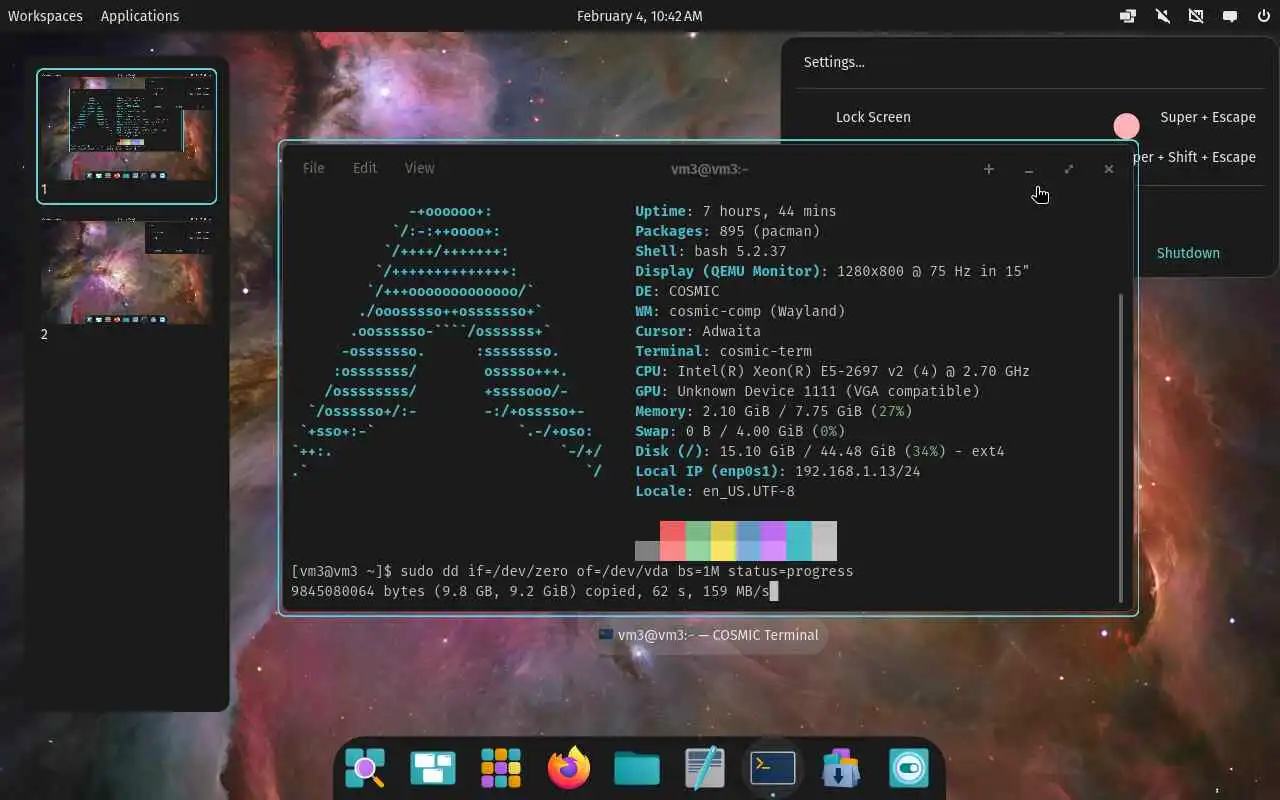Image resolution: width=1280 pixels, height=800 pixels.
Task: Open a new terminal tab with plus
Action: (x=989, y=169)
